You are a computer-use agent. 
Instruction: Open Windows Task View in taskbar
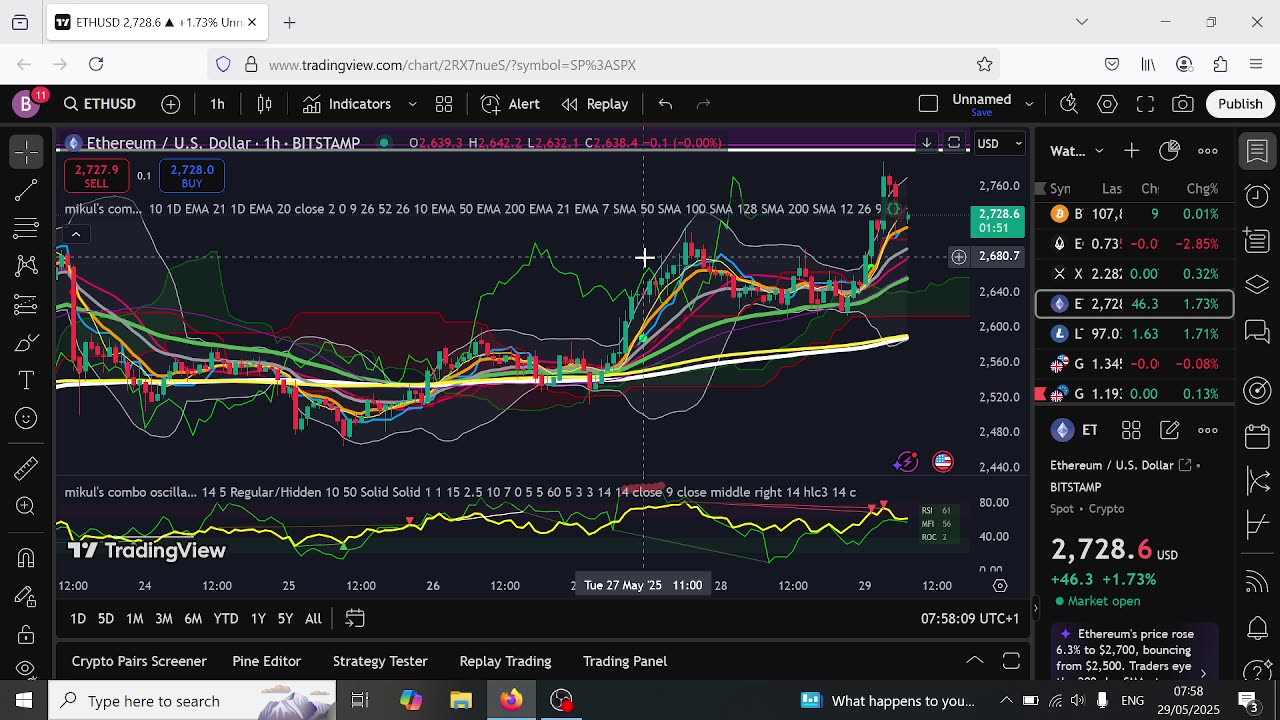tap(360, 701)
